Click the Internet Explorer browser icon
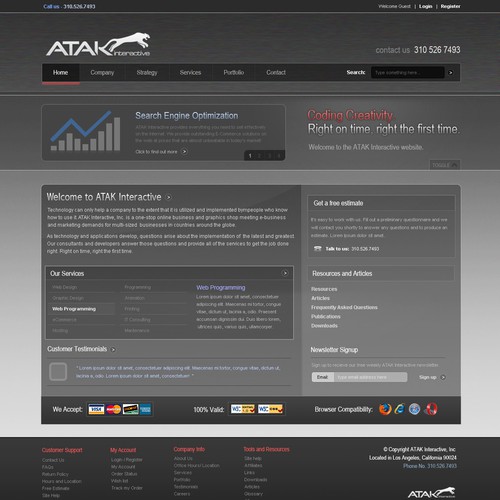Image resolution: width=500 pixels, height=500 pixels. click(x=400, y=409)
